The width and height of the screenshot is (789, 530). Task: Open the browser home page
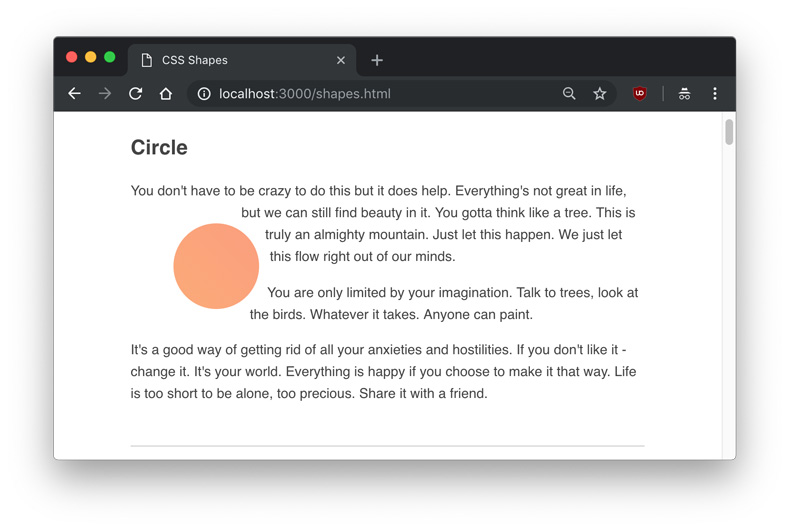click(x=166, y=94)
